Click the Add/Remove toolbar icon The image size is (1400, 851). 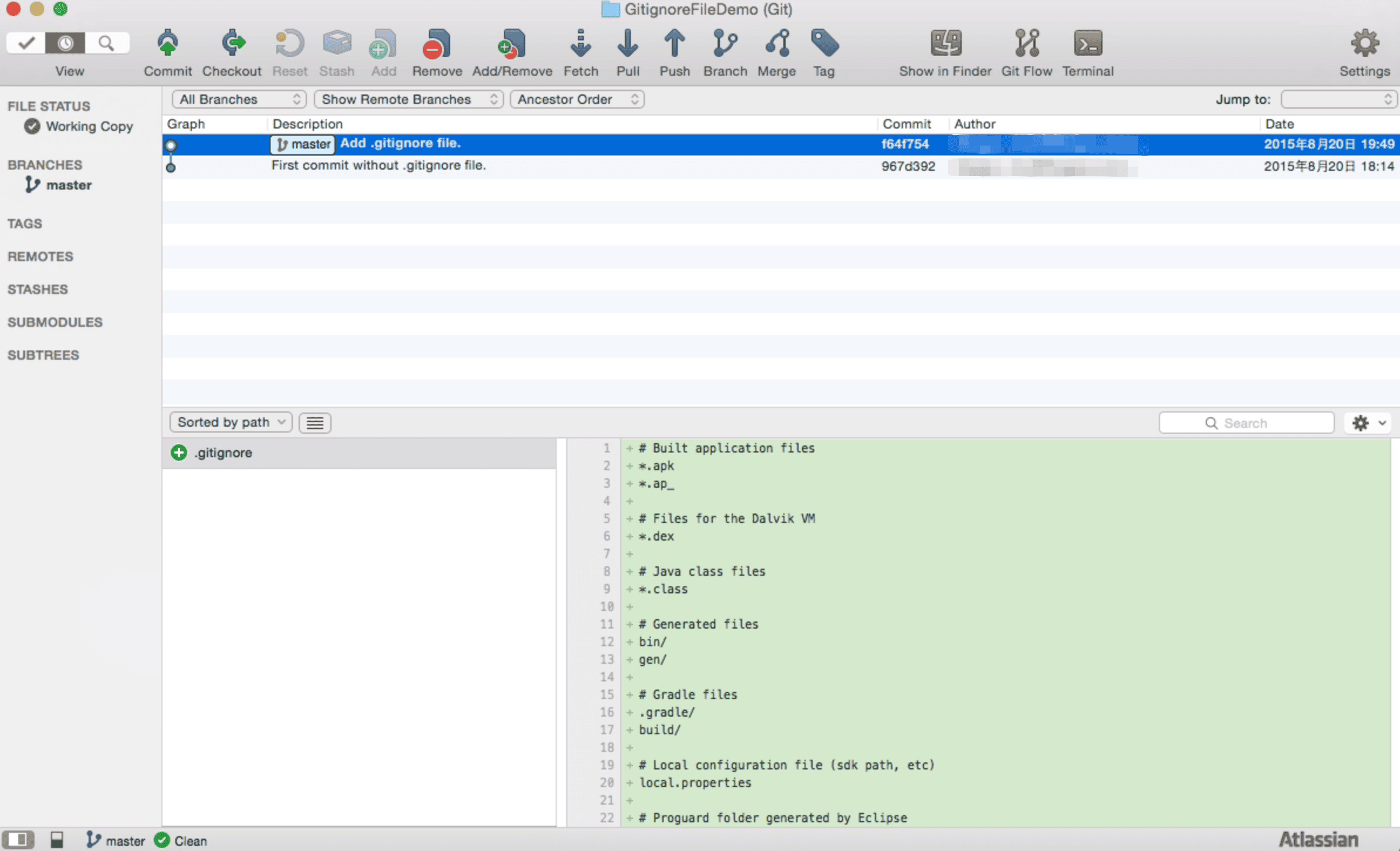tap(512, 43)
